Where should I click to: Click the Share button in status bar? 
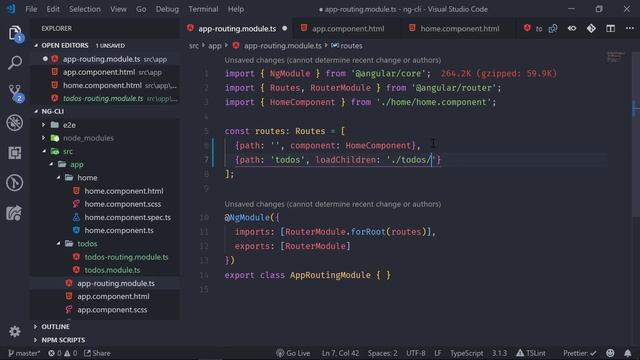click(97, 353)
